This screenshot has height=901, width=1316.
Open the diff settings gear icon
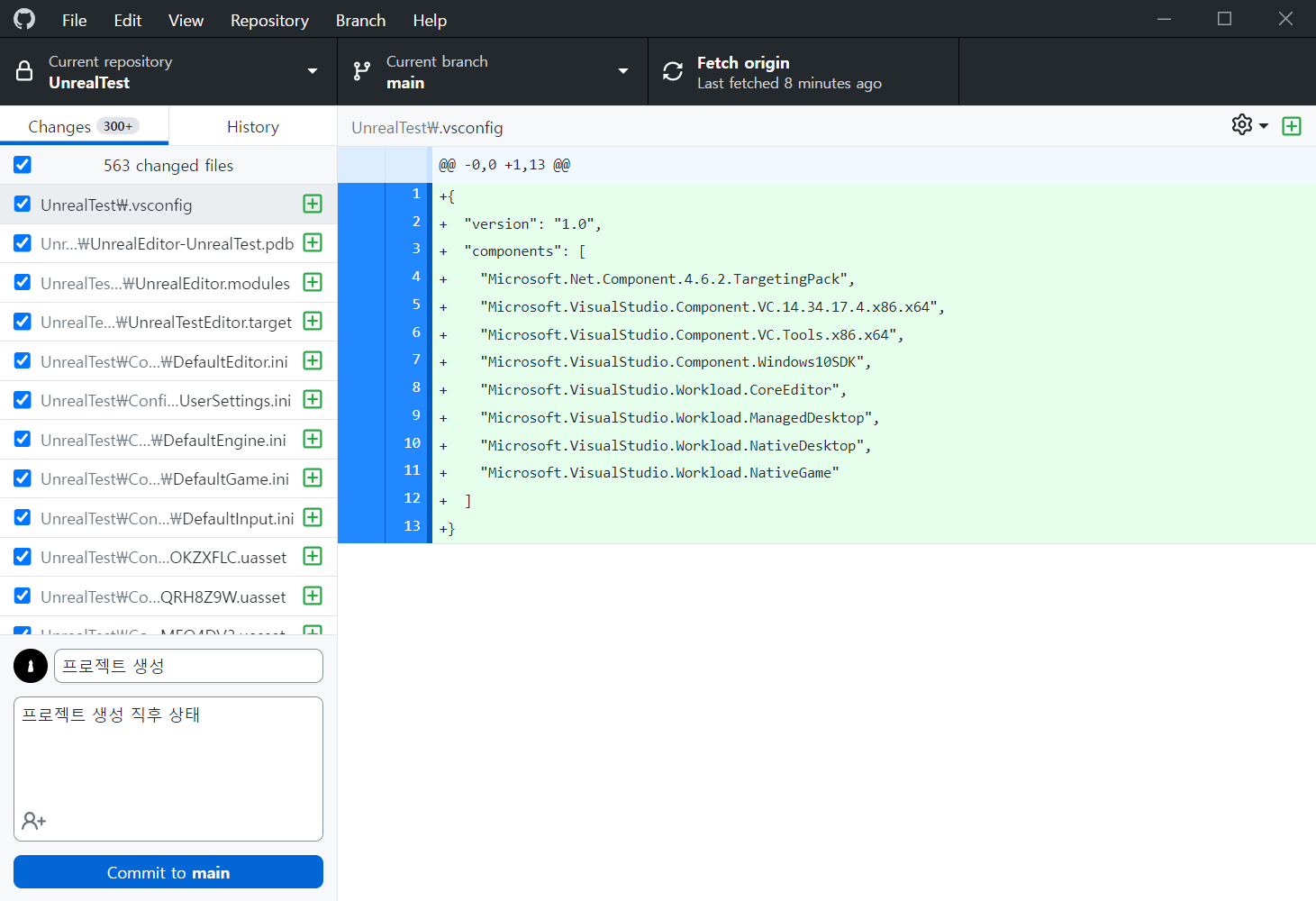(1242, 124)
